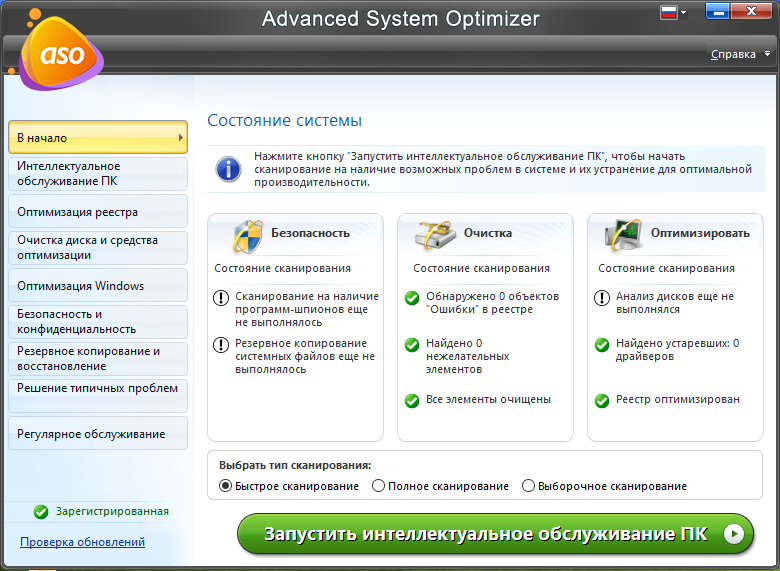The height and width of the screenshot is (571, 780).
Task: Click Реестр оптимизирован text
Action: (678, 399)
